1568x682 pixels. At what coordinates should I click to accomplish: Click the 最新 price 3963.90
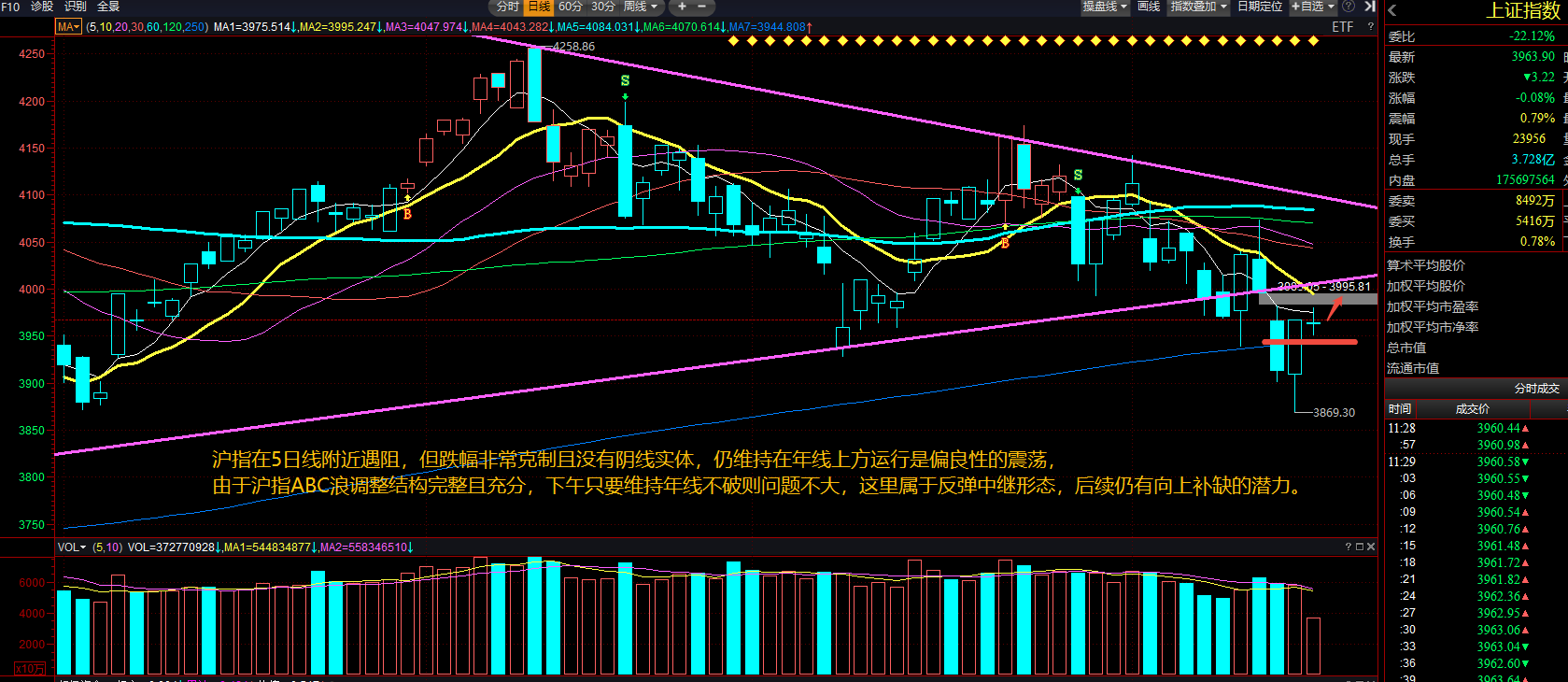click(x=1533, y=57)
